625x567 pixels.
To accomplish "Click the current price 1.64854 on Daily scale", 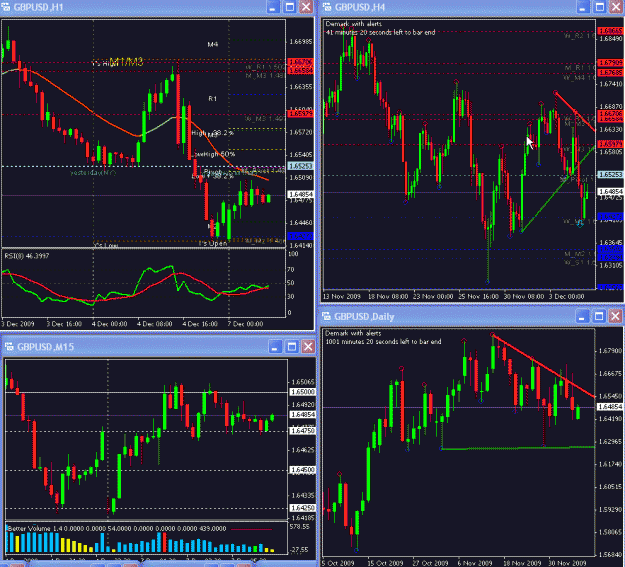I will pos(611,407).
